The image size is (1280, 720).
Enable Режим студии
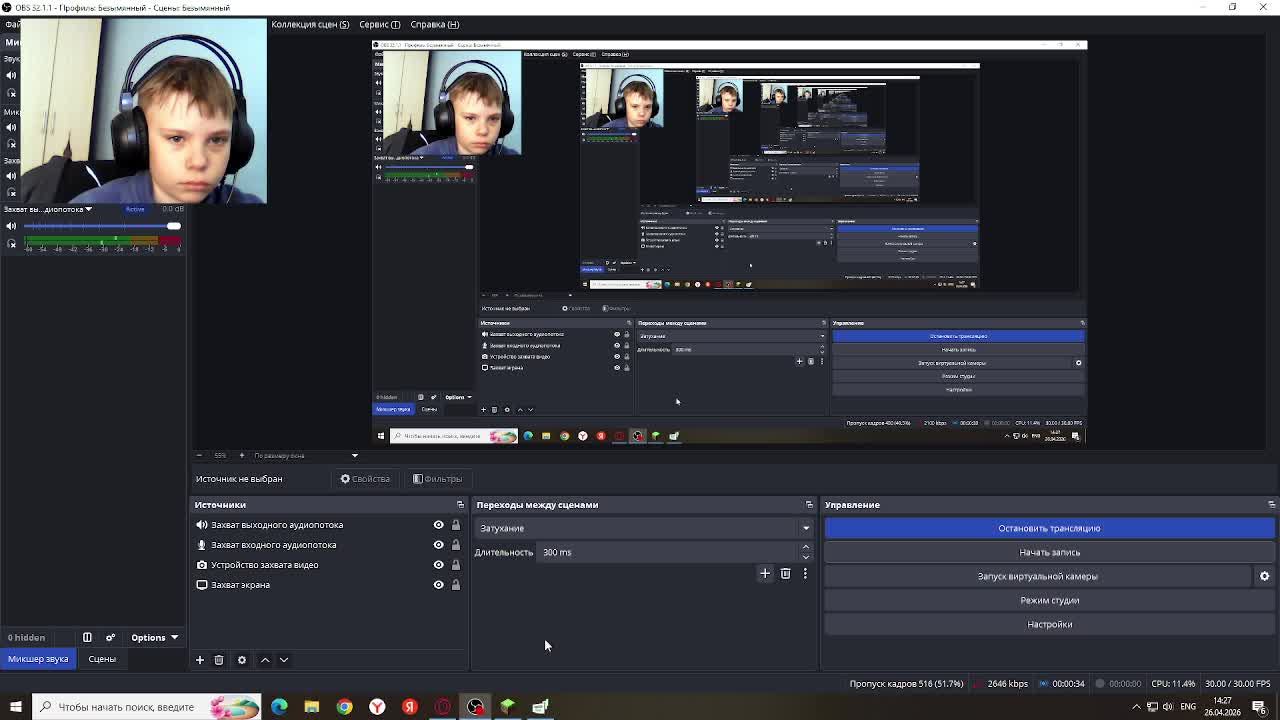click(x=1049, y=600)
